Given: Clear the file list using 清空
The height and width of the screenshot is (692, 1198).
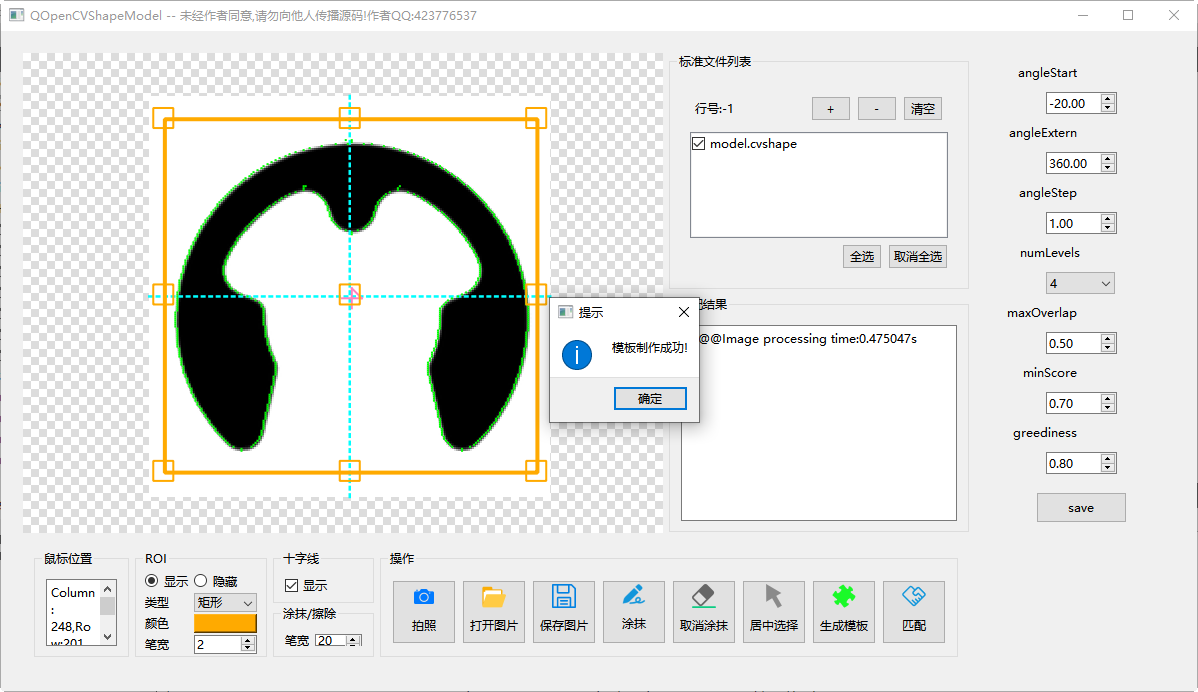Looking at the screenshot, I should [x=921, y=108].
